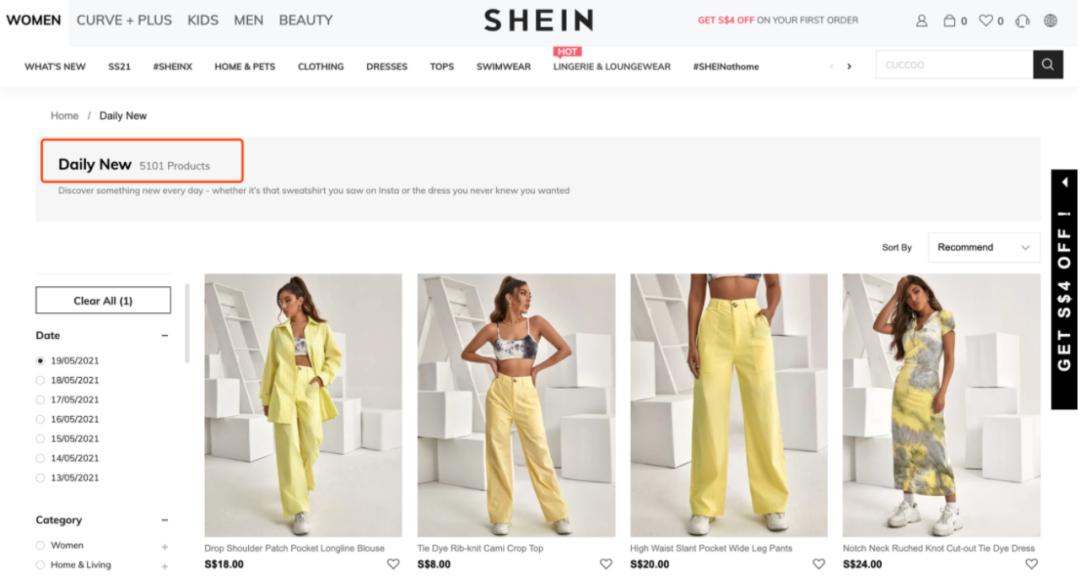Open the shopping bag icon

pyautogui.click(x=949, y=21)
